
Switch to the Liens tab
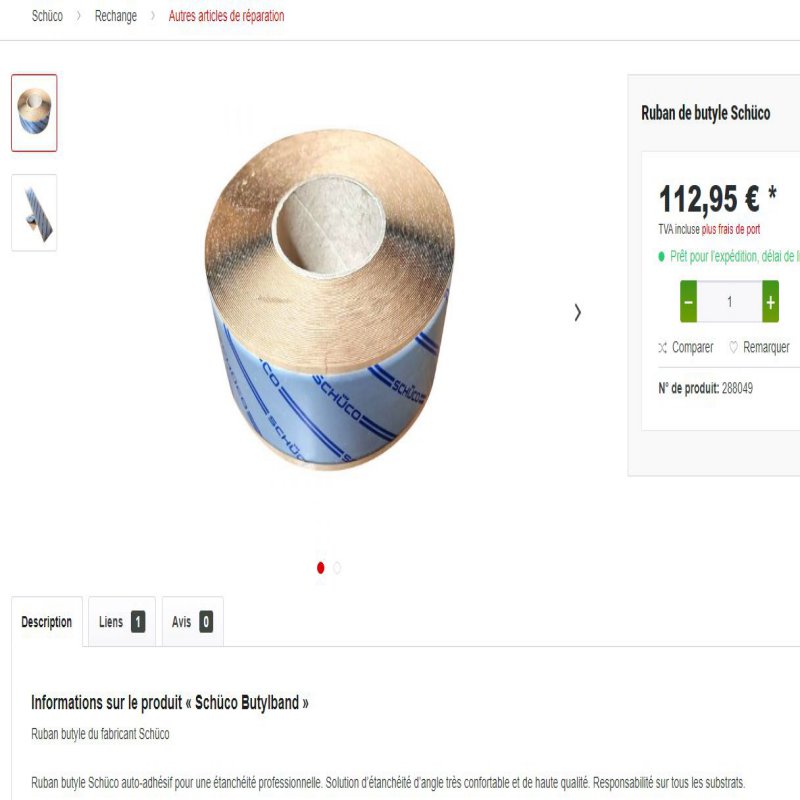click(x=122, y=622)
